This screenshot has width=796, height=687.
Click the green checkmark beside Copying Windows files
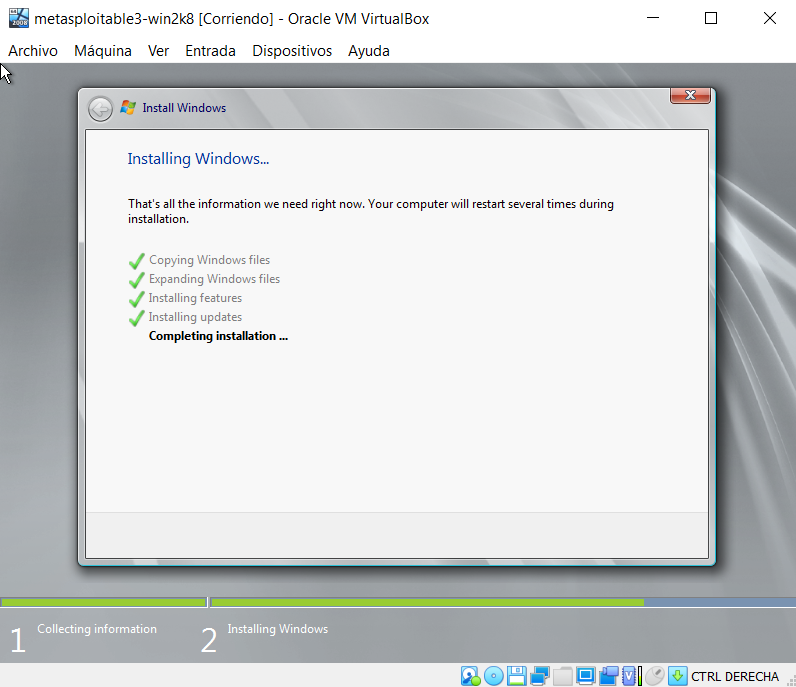click(x=137, y=261)
